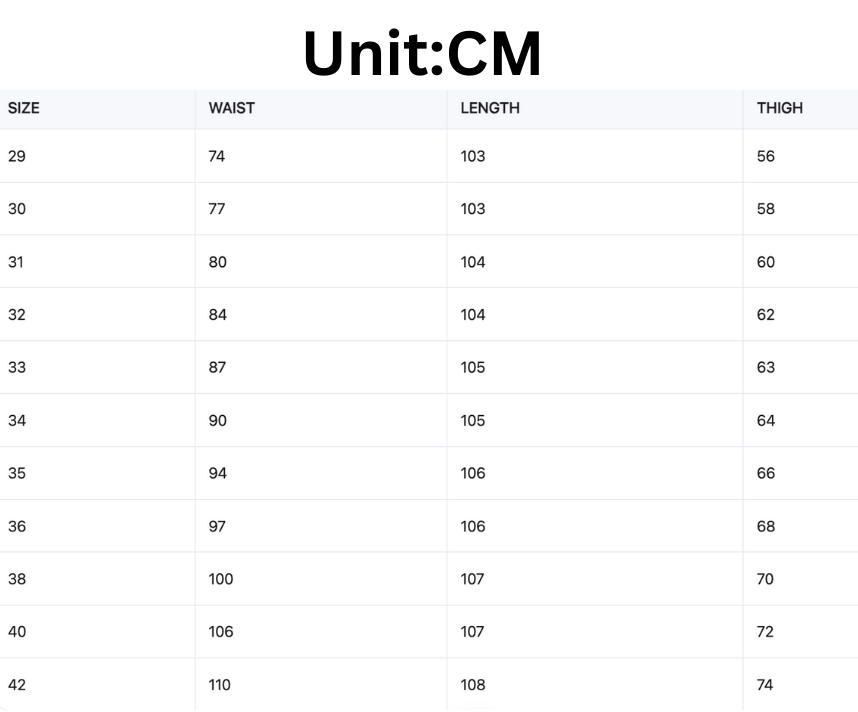
Task: Click length value 108
Action: click(x=473, y=685)
